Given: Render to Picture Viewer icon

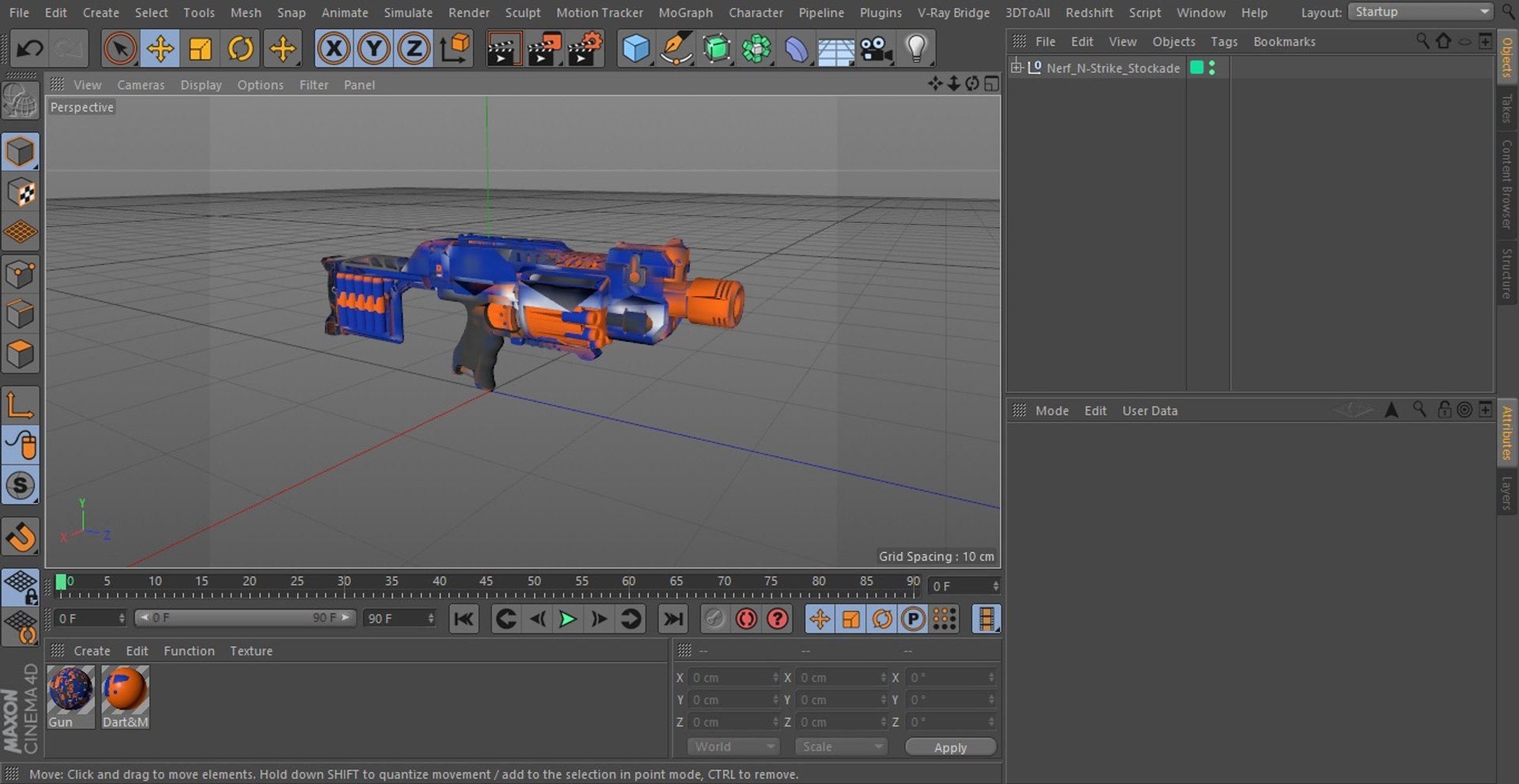Looking at the screenshot, I should [x=544, y=49].
